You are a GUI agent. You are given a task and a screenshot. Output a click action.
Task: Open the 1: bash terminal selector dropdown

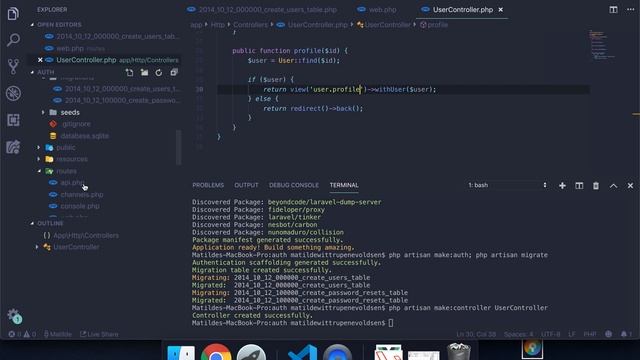tap(507, 185)
